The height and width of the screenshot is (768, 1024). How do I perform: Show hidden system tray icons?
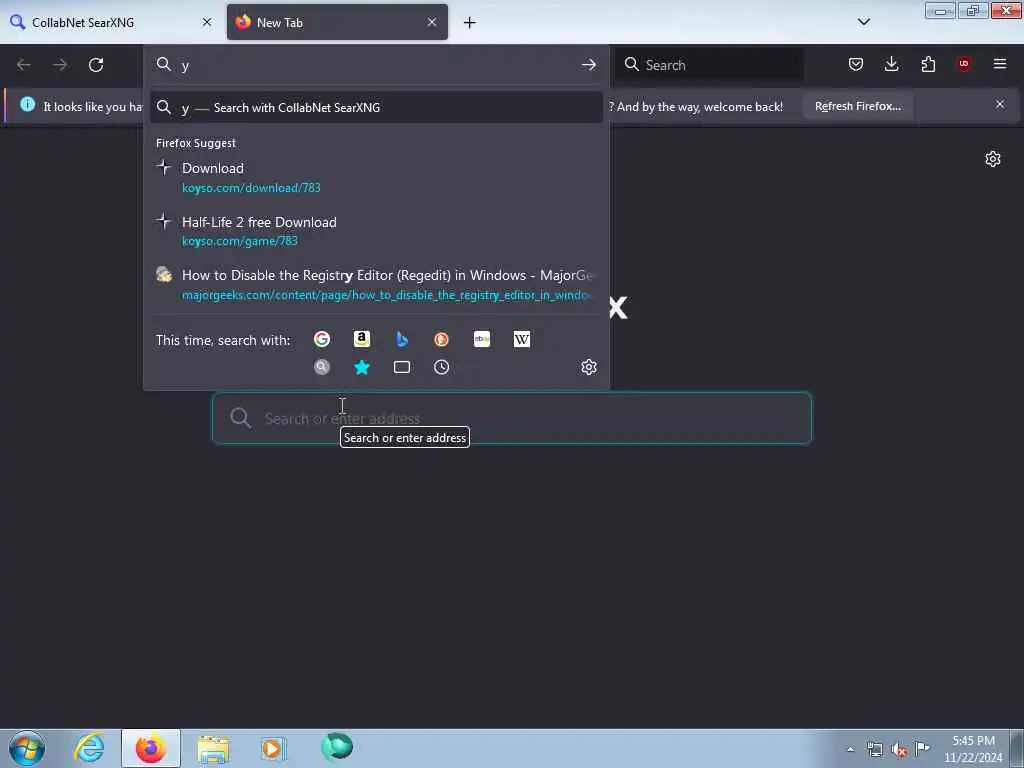850,749
